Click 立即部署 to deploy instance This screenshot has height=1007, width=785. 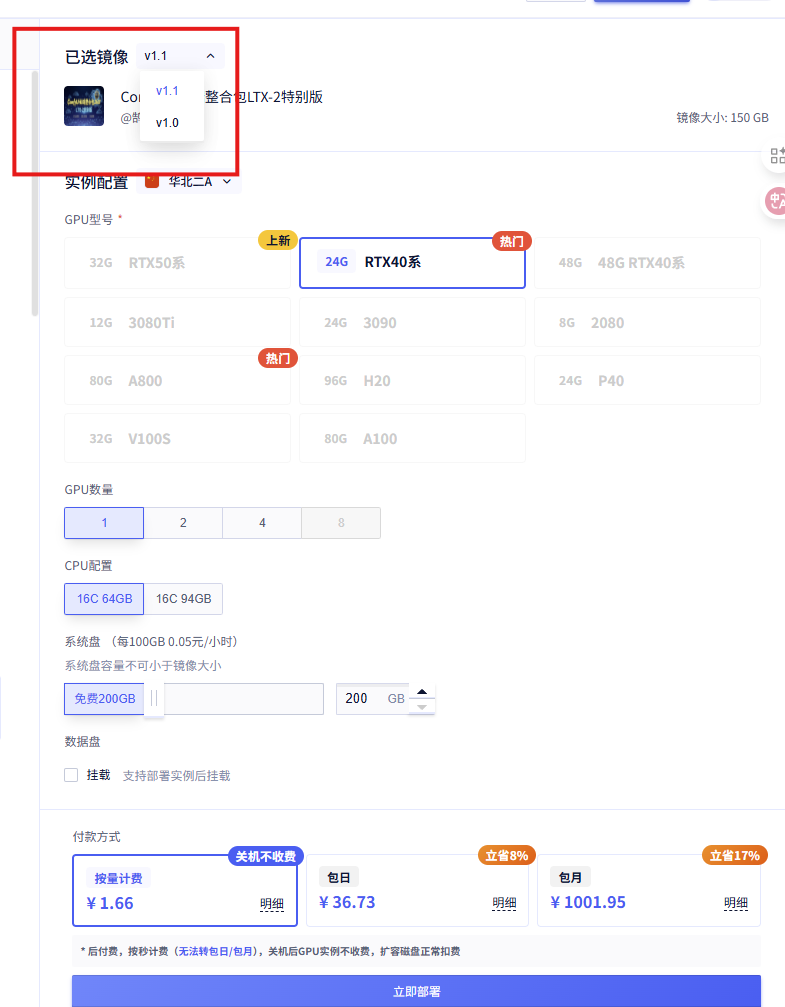click(x=416, y=991)
